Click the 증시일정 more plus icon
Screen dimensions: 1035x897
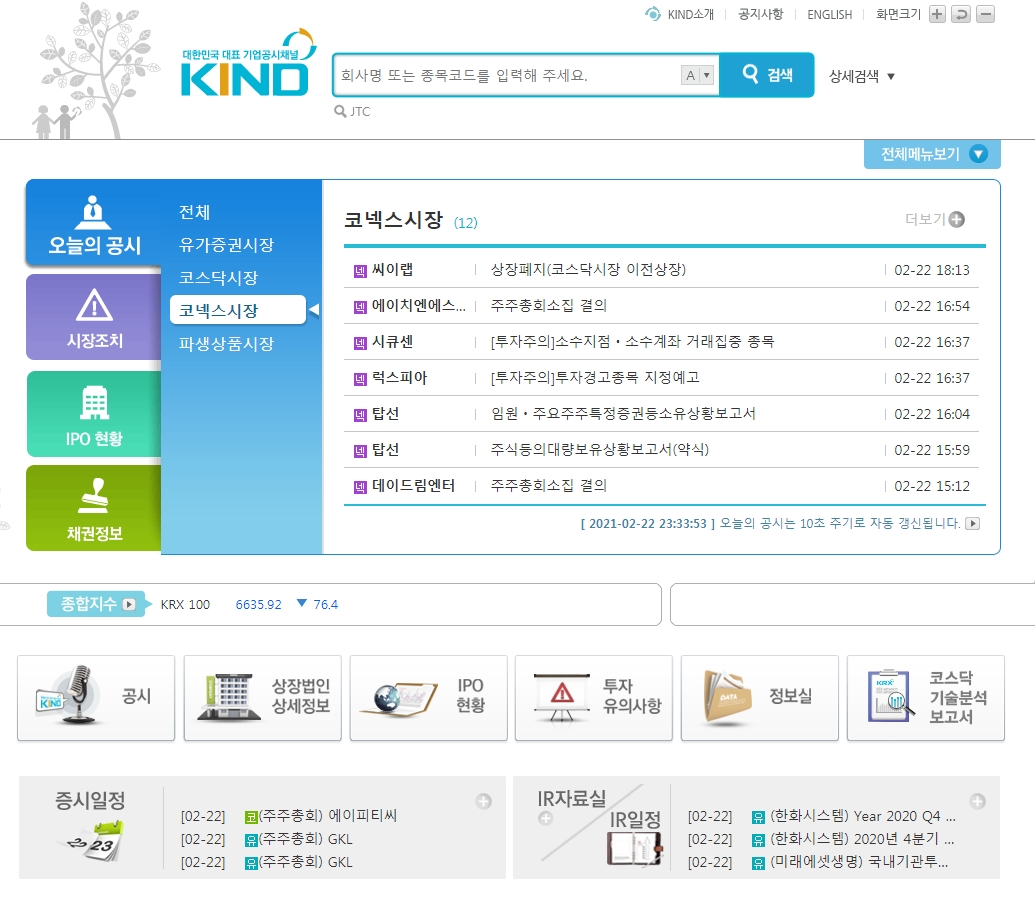point(484,801)
